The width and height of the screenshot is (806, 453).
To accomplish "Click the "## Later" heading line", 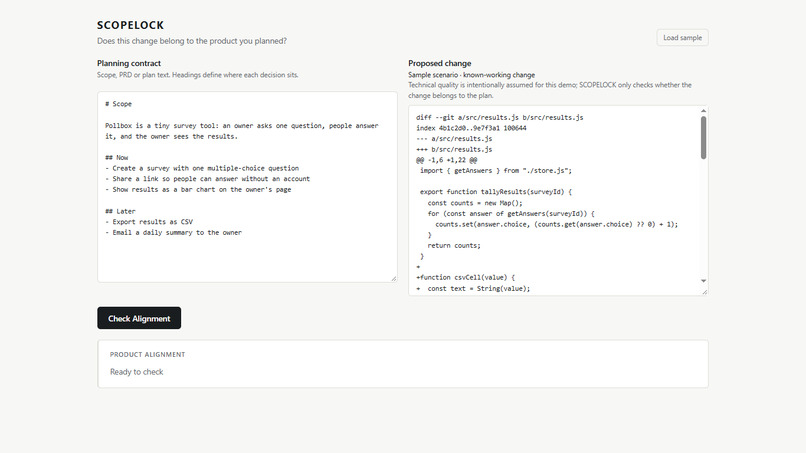I will pyautogui.click(x=120, y=211).
